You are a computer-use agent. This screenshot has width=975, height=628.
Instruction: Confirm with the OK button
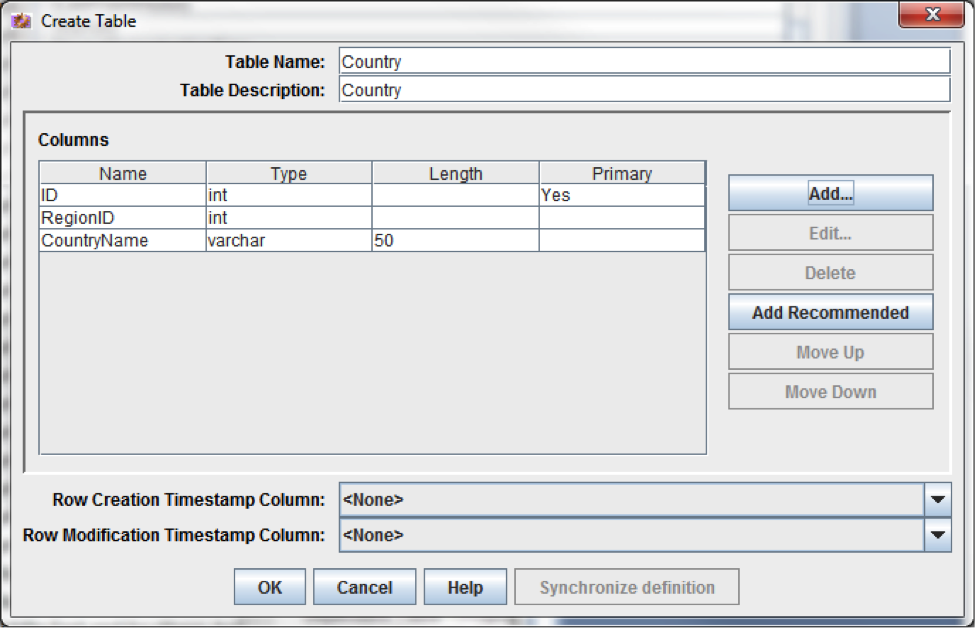(x=270, y=587)
